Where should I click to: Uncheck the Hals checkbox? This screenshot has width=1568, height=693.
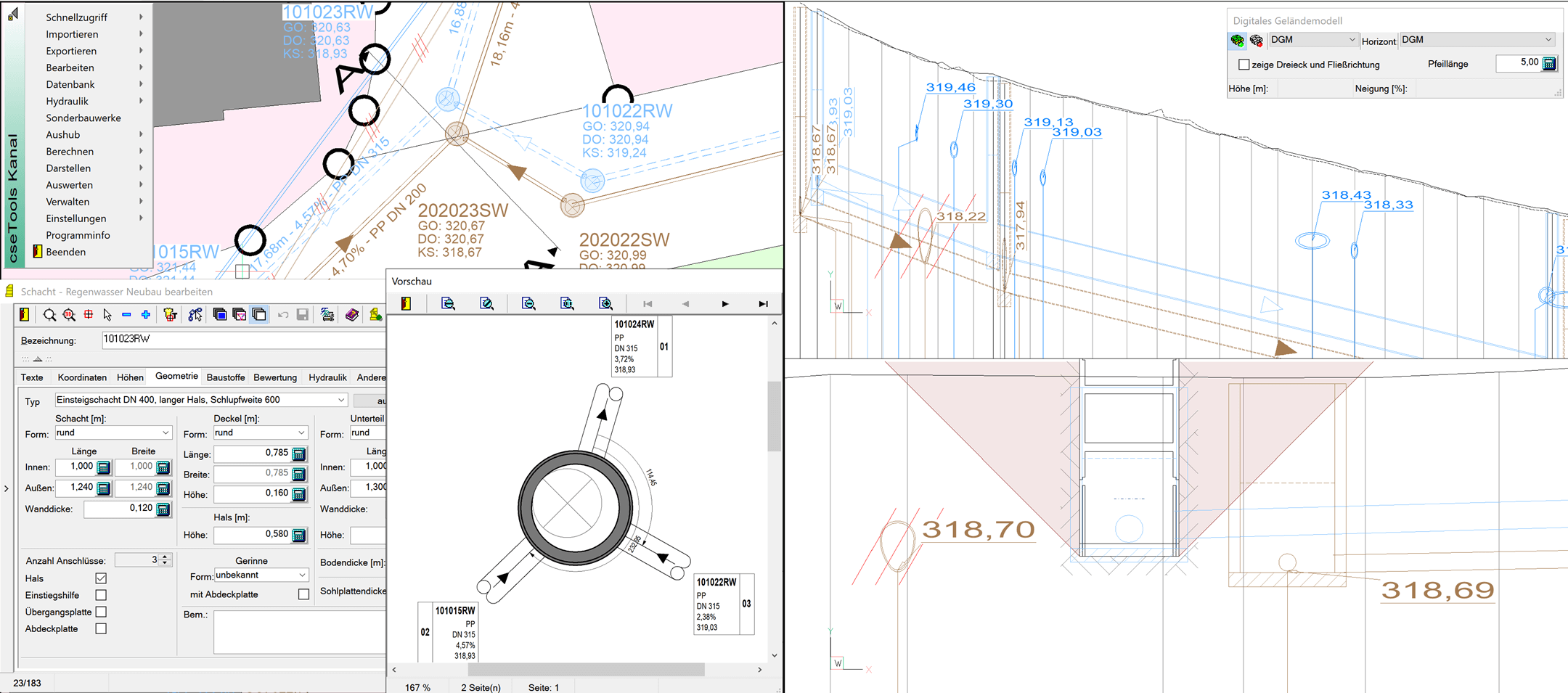(101, 578)
